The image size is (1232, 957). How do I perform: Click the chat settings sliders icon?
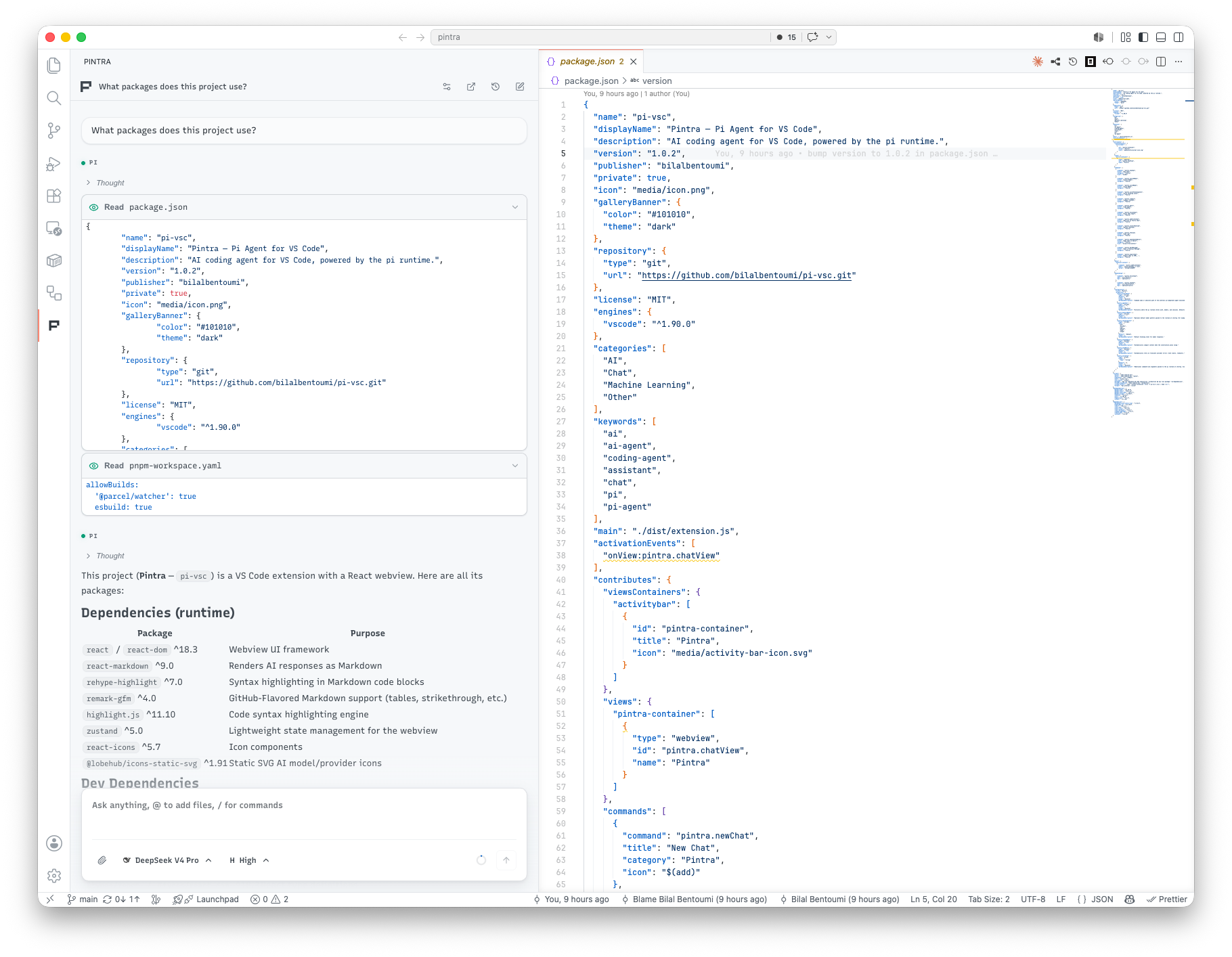[x=447, y=87]
